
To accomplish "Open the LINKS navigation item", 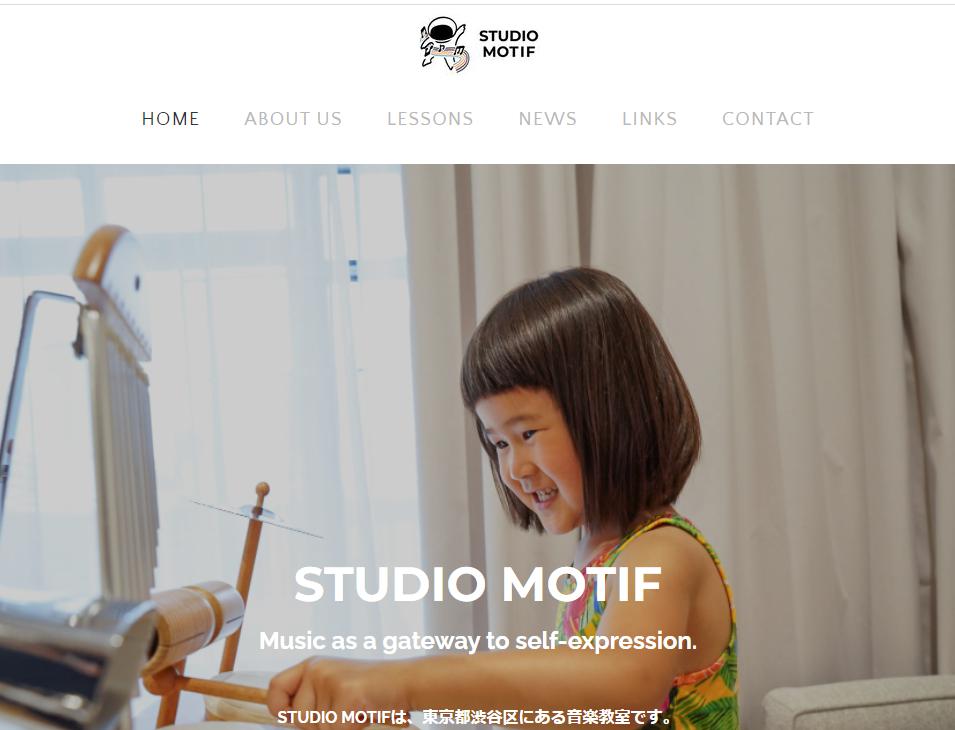I will point(650,119).
